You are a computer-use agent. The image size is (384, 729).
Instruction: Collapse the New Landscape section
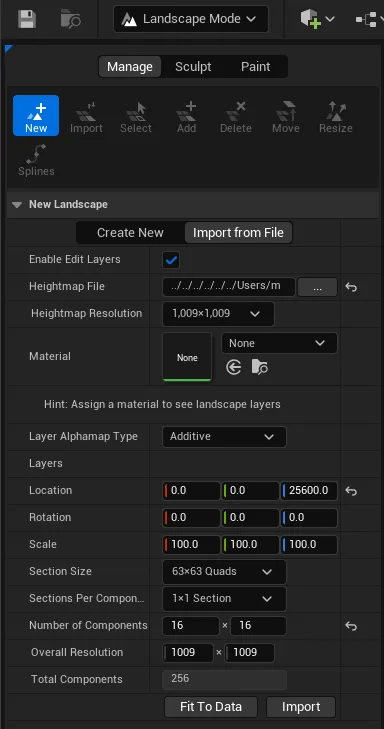point(17,205)
